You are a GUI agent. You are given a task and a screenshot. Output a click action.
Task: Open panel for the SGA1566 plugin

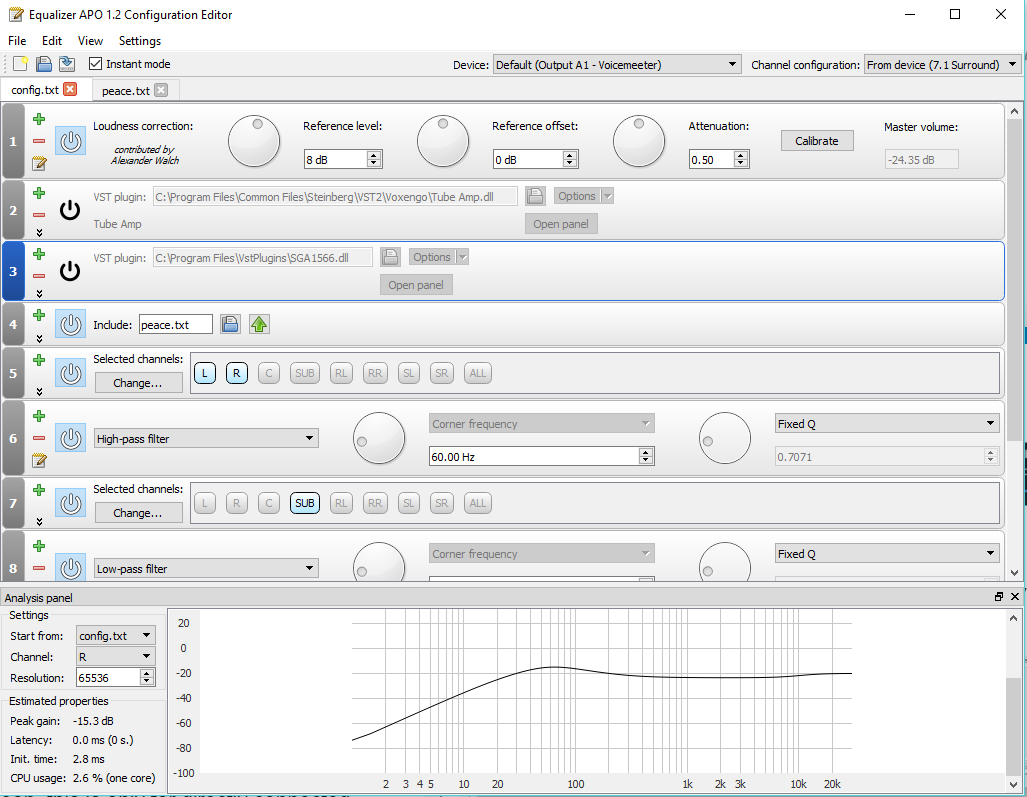click(416, 284)
